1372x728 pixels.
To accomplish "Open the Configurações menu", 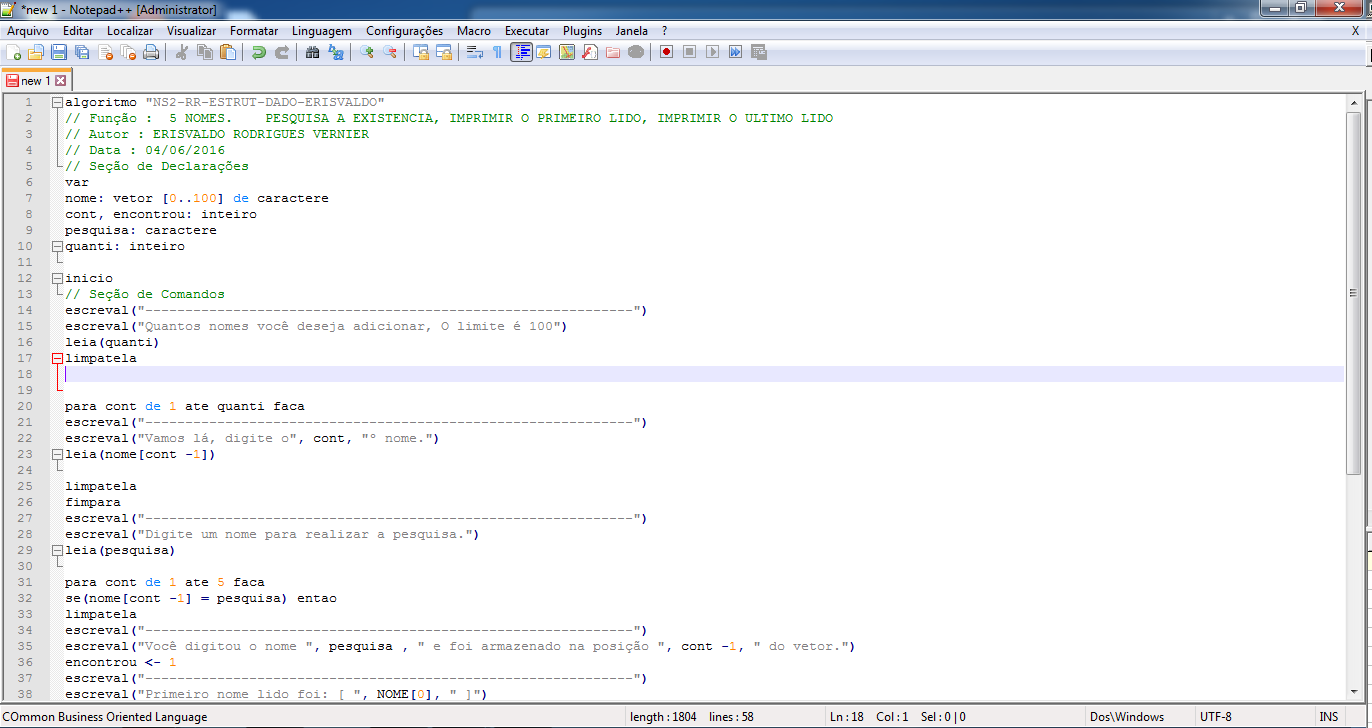I will (x=404, y=31).
